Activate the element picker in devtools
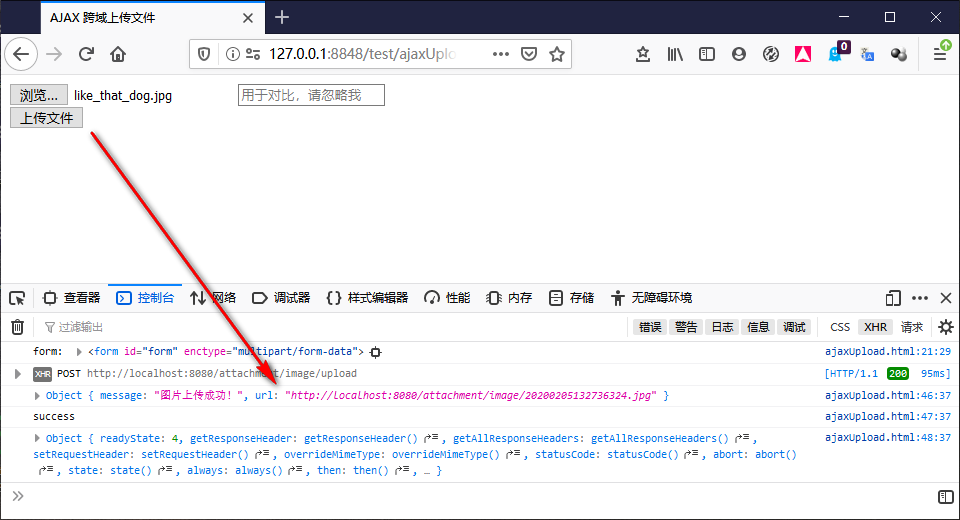The height and width of the screenshot is (520, 960). click(x=17, y=298)
